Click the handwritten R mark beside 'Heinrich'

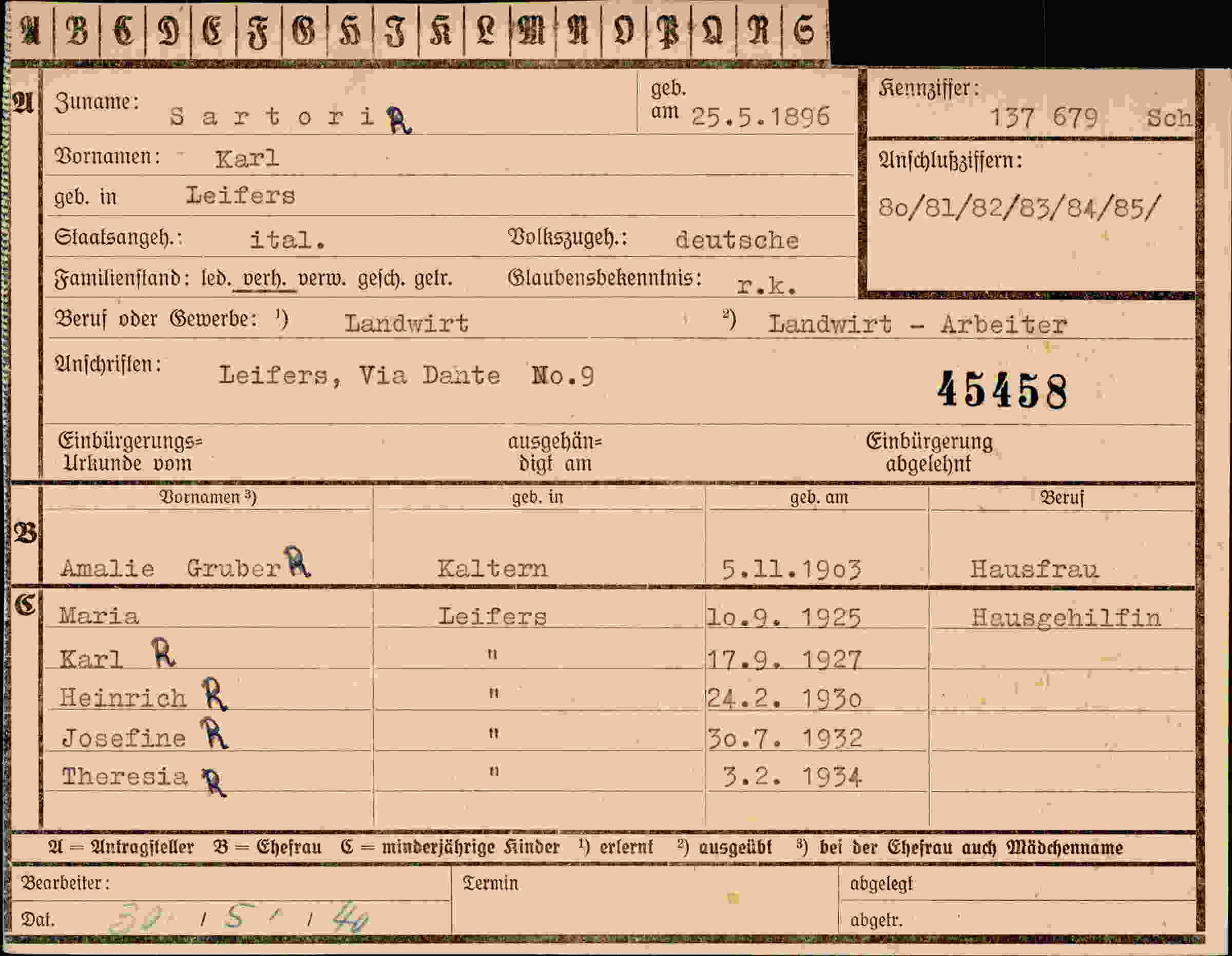pyautogui.click(x=215, y=694)
